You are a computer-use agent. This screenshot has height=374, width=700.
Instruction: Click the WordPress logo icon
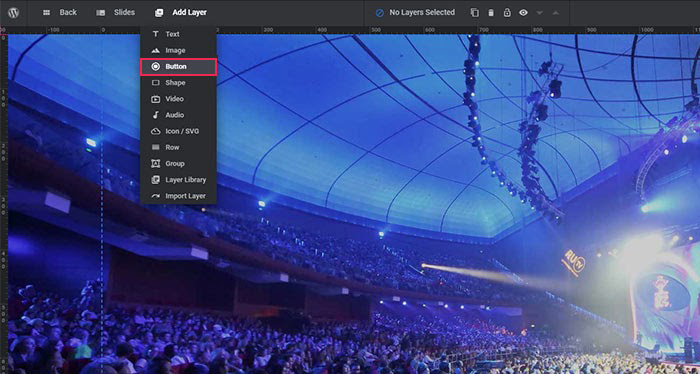coord(13,12)
